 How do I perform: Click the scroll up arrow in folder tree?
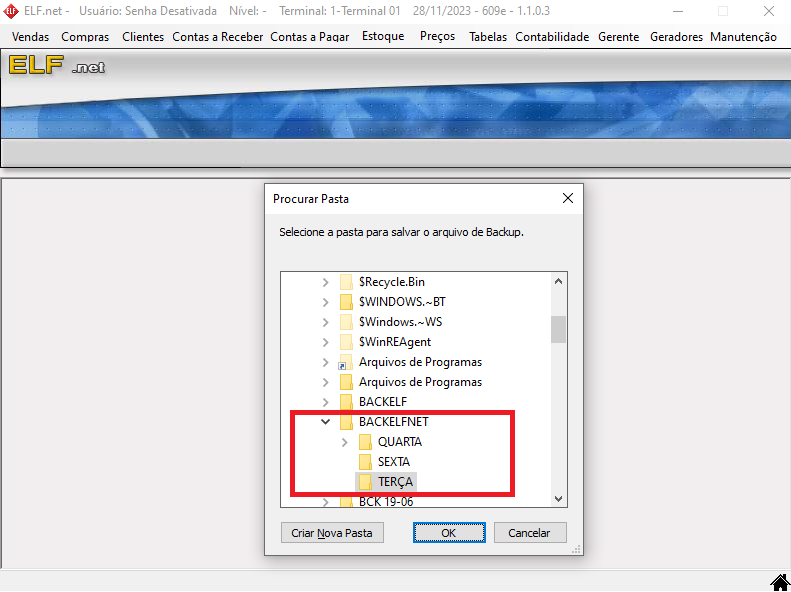pos(558,281)
